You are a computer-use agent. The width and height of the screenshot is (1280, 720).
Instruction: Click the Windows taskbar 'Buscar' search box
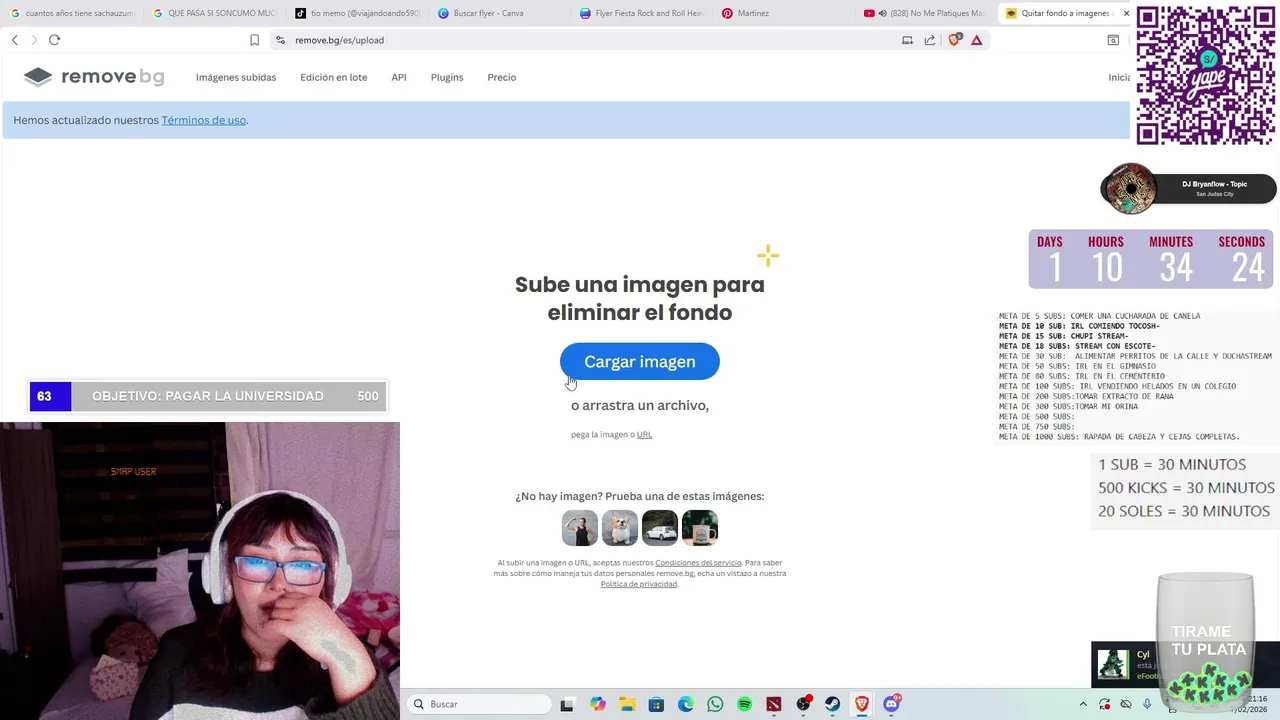(x=480, y=705)
